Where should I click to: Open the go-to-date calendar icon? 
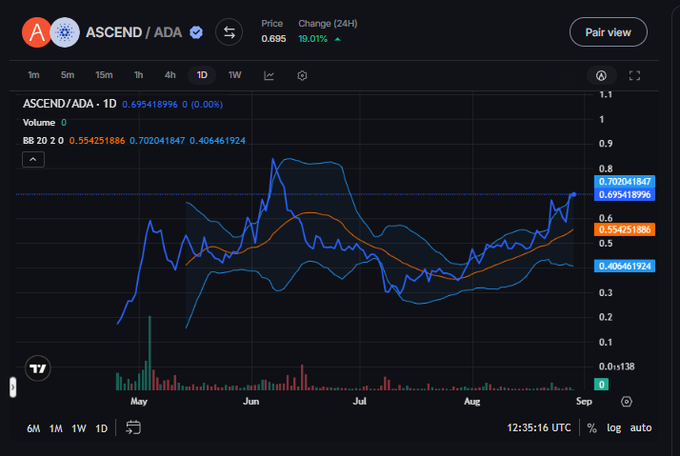[x=133, y=428]
